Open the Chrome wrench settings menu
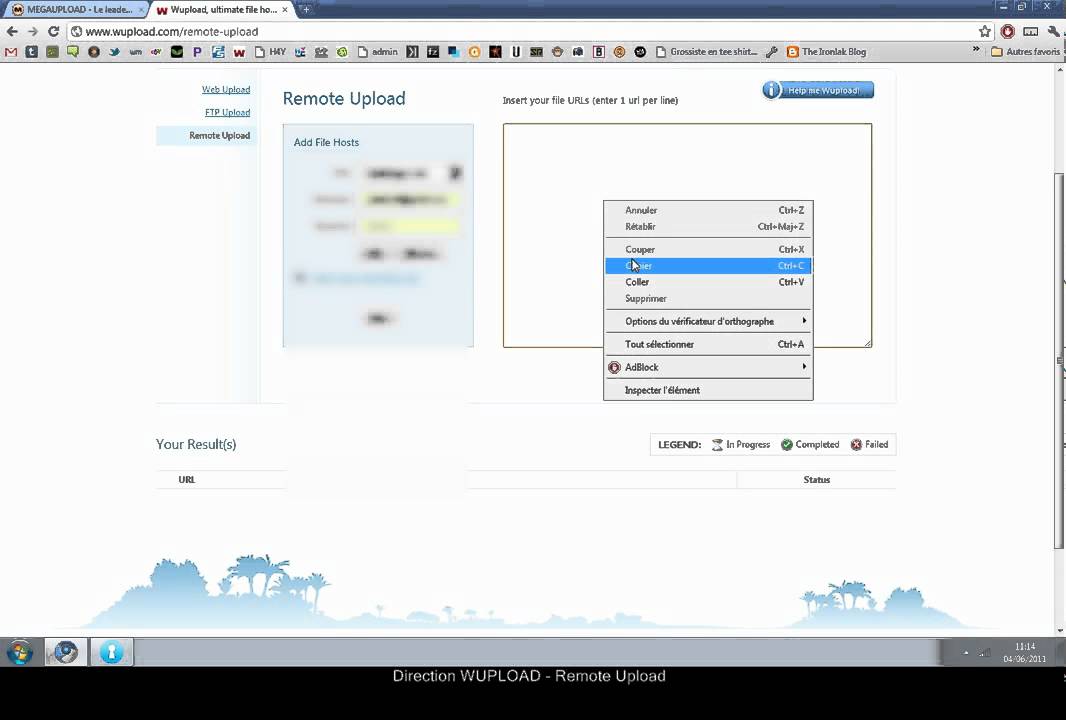 pyautogui.click(x=1054, y=31)
